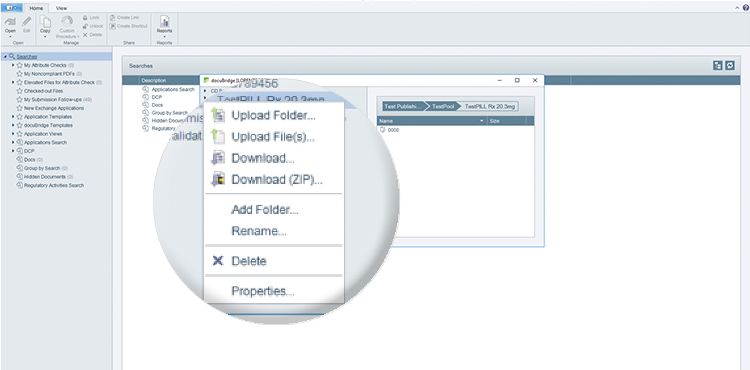This screenshot has height=370, width=750.
Task: Open the Reports dropdown arrow
Action: (164, 36)
